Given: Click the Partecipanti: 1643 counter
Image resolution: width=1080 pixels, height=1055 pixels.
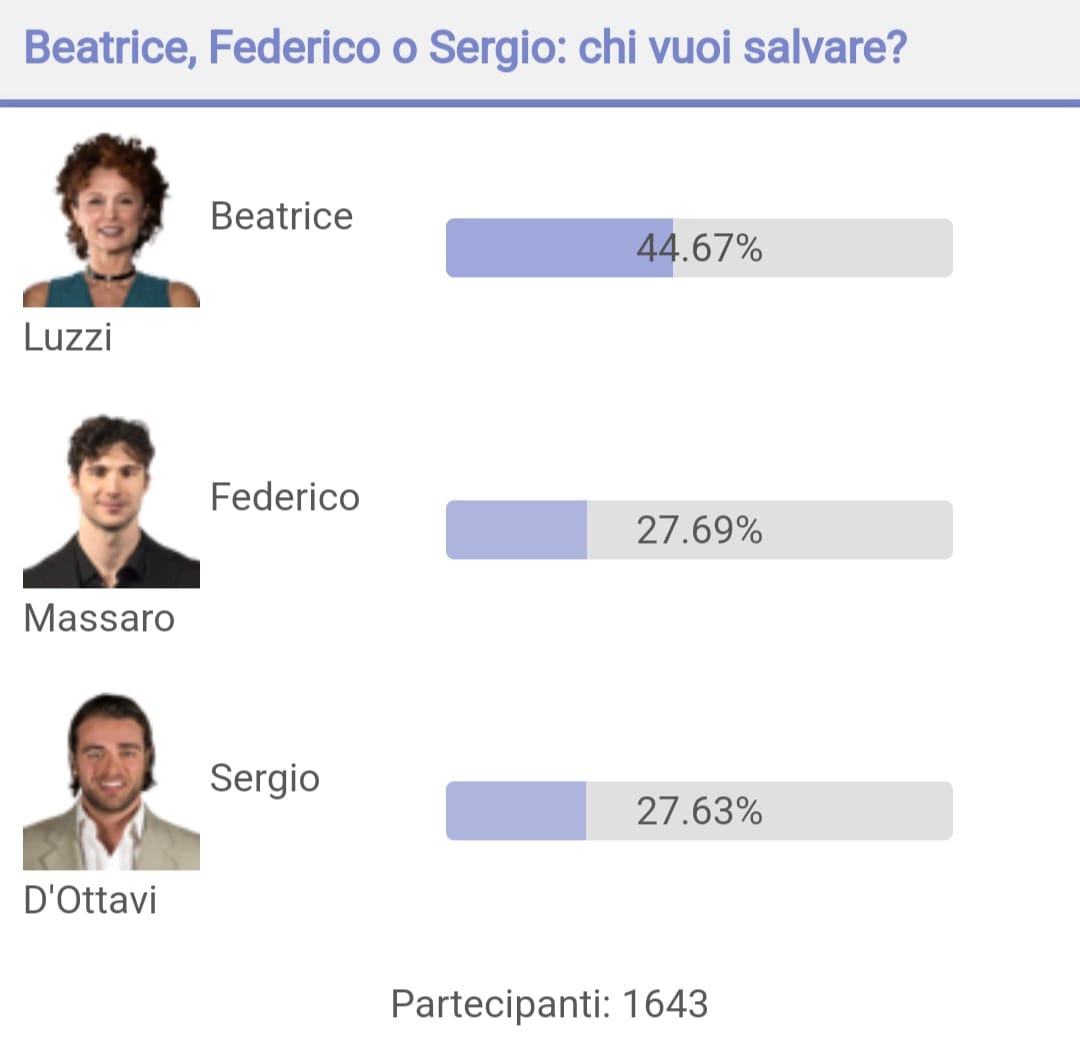Looking at the screenshot, I should (x=550, y=1004).
